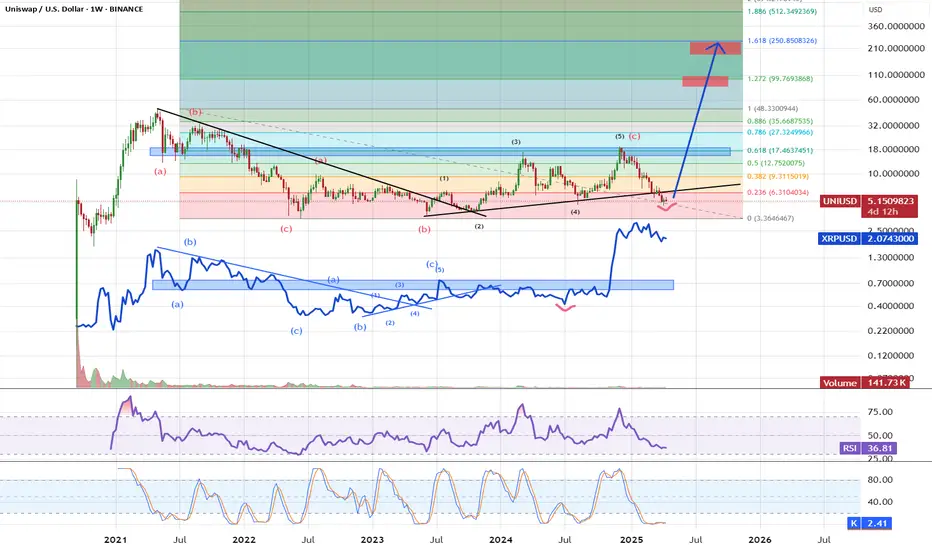This screenshot has width=932, height=550.
Task: Click 0.7000000 on the price axis
Action: pyautogui.click(x=891, y=284)
